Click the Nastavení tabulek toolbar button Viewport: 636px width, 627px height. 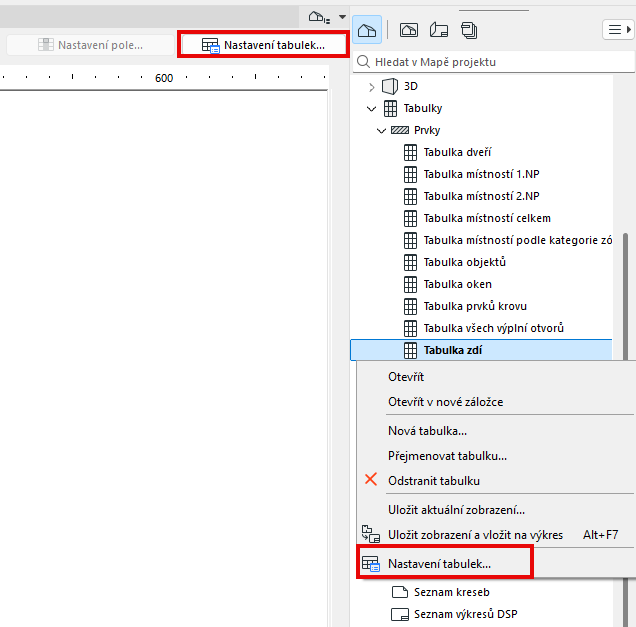(264, 45)
